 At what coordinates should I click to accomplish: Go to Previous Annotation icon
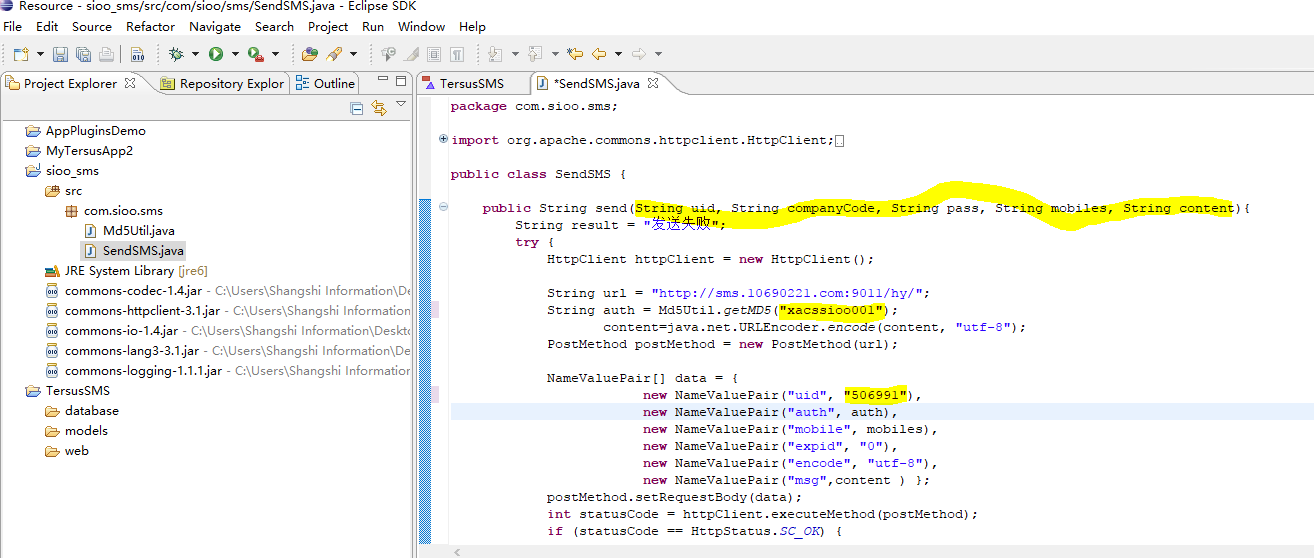point(536,54)
